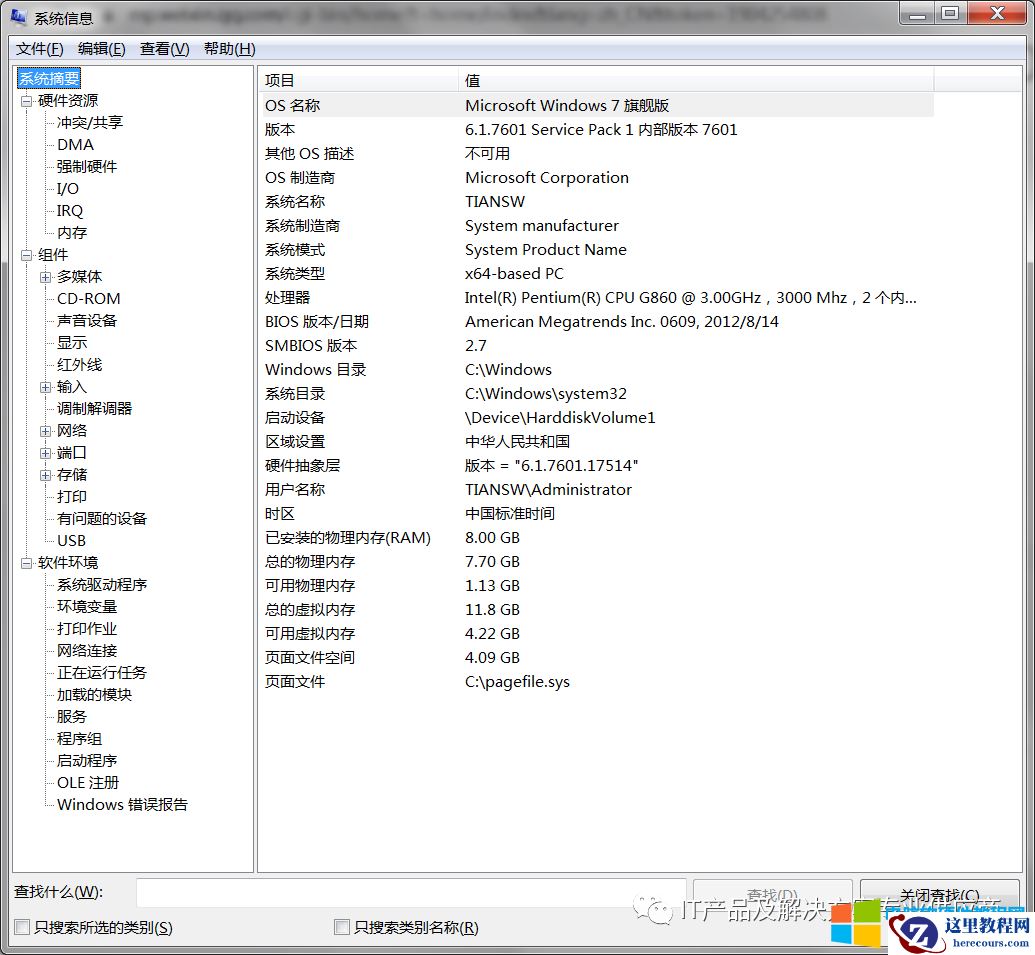Collapse the 硬件资源 tree node
This screenshot has height=955, width=1035.
[x=26, y=101]
